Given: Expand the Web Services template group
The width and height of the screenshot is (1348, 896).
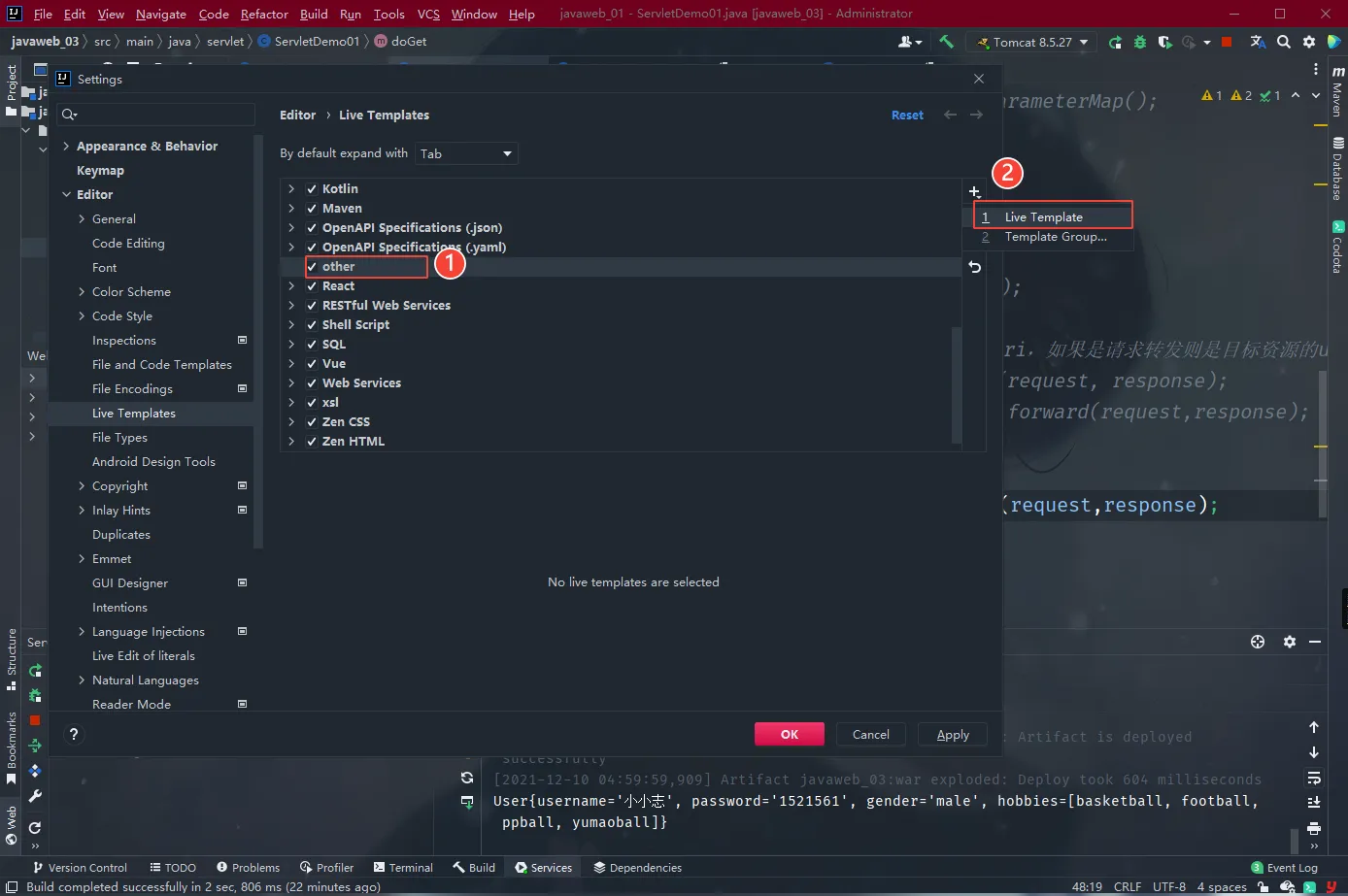Looking at the screenshot, I should click(291, 383).
